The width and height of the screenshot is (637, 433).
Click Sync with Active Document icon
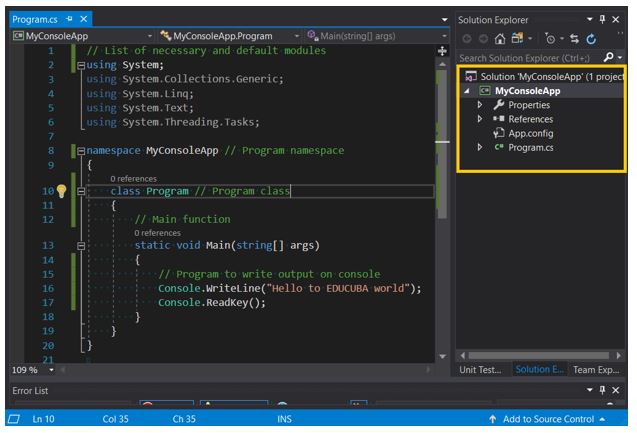[572, 39]
